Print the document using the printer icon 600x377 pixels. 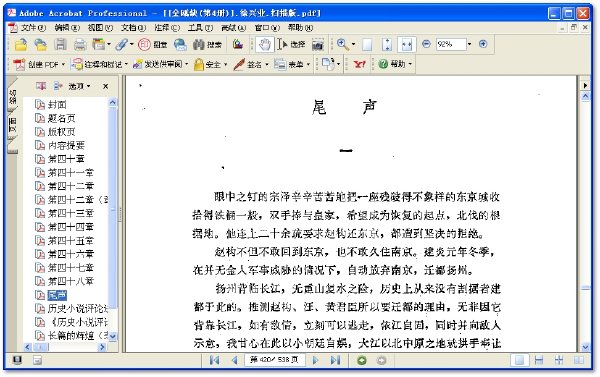[80, 45]
